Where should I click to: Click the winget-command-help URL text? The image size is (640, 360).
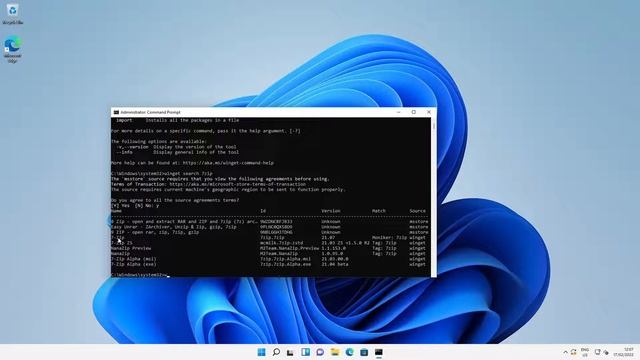click(x=228, y=163)
